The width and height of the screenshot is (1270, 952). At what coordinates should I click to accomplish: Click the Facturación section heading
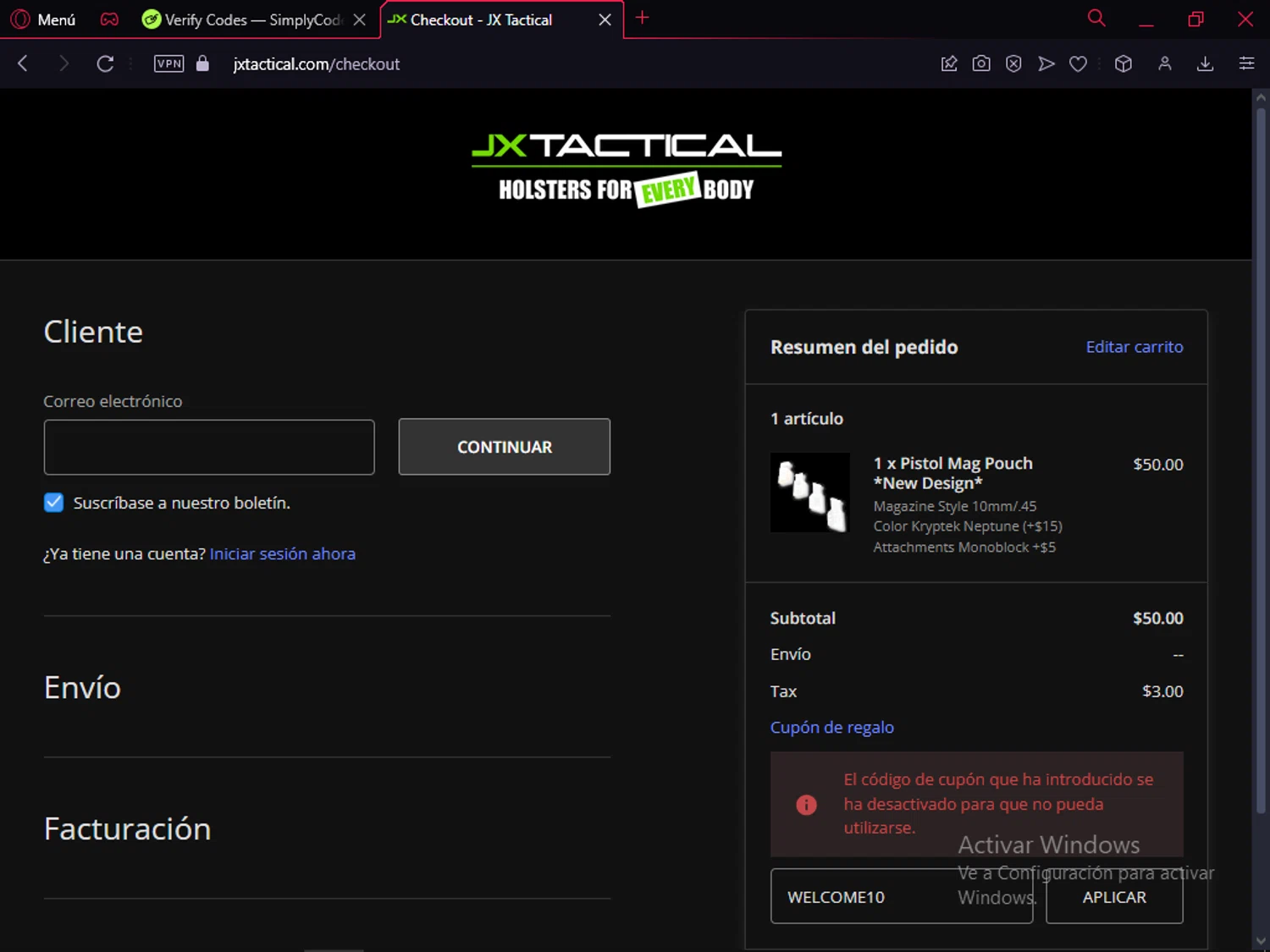click(x=127, y=829)
